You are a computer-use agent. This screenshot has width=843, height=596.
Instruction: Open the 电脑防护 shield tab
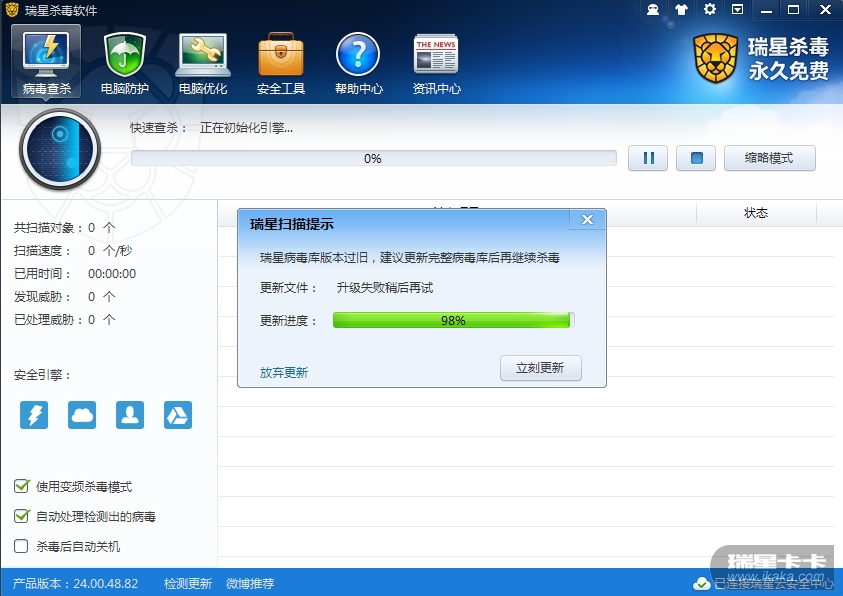tap(125, 63)
